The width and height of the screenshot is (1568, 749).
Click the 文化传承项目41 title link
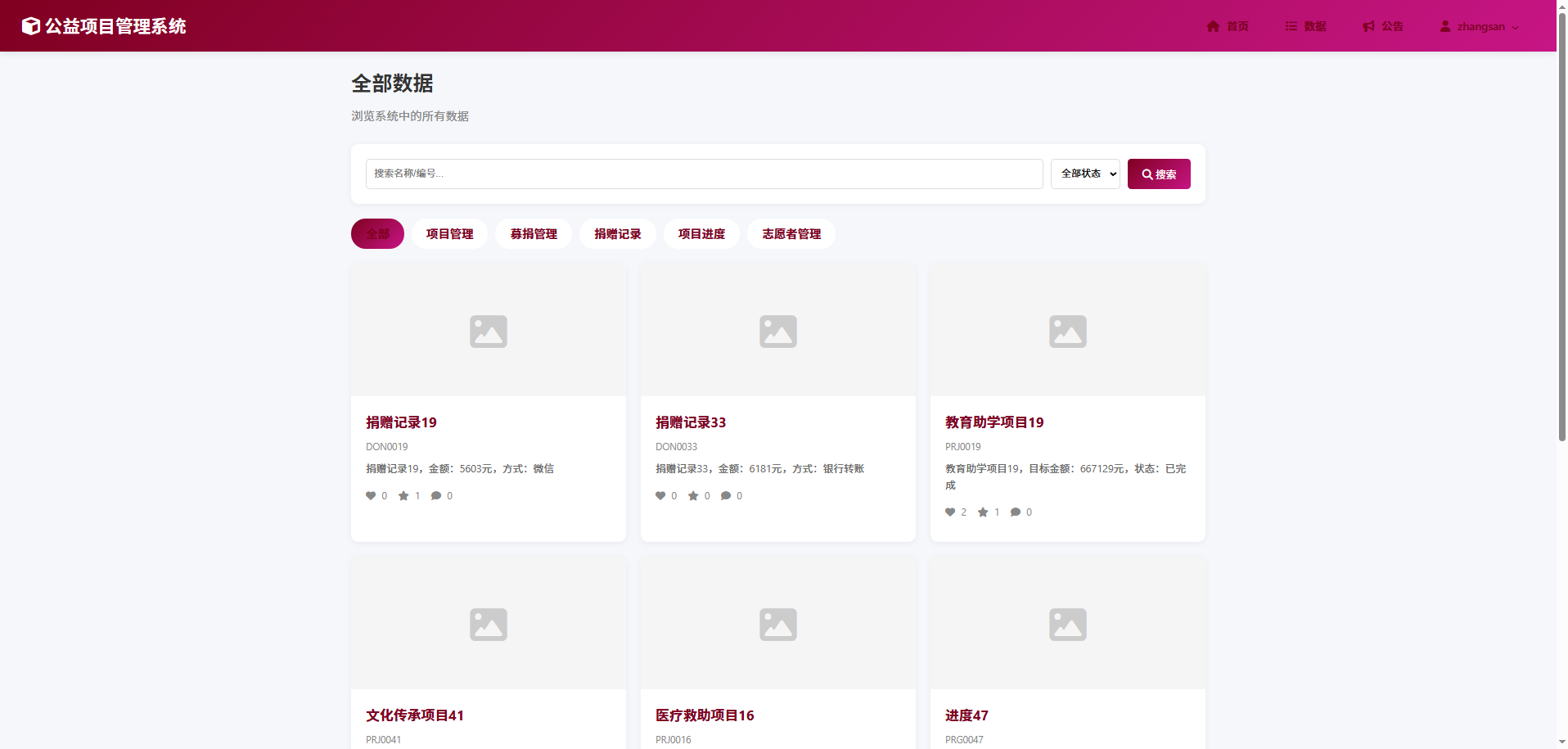point(415,715)
